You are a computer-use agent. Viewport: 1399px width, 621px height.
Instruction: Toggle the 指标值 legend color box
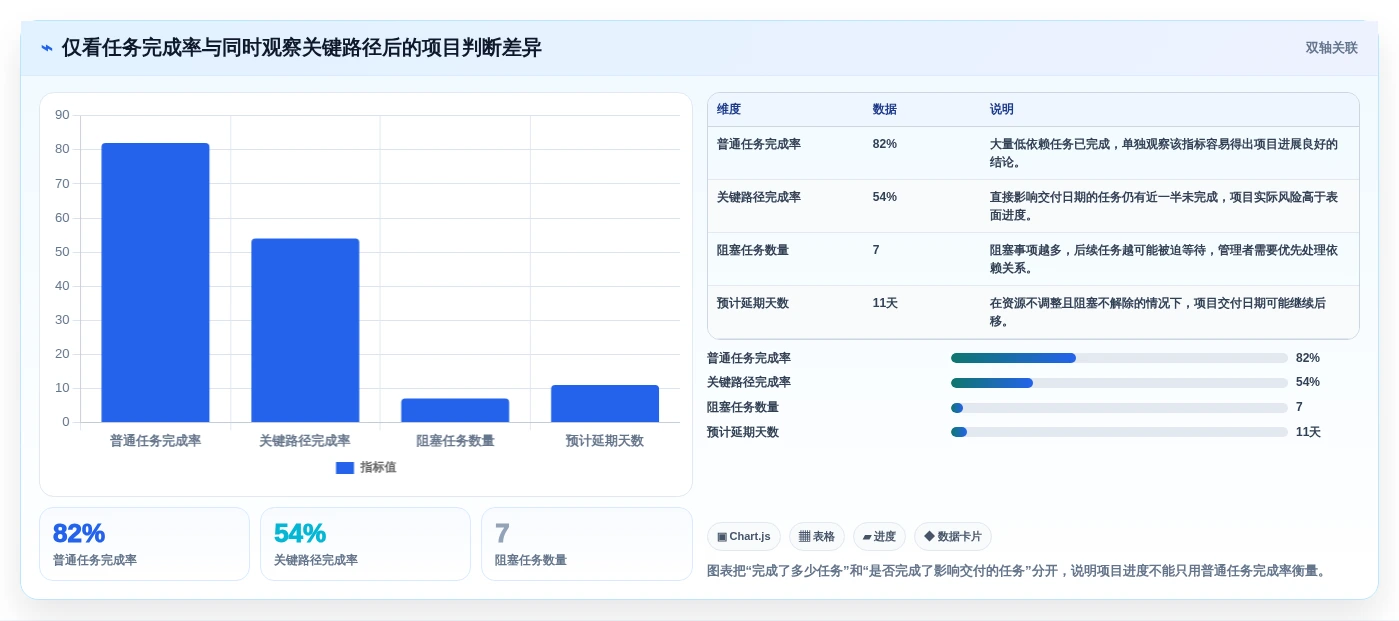coord(345,467)
